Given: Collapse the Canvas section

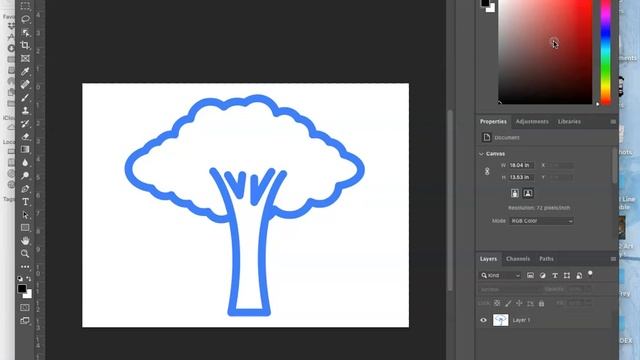Looking at the screenshot, I should (482, 154).
